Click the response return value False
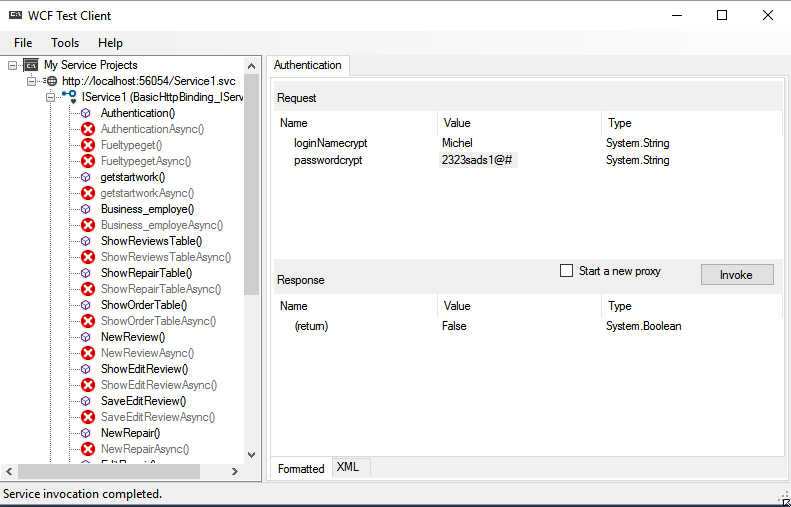The image size is (791, 507). 454,326
